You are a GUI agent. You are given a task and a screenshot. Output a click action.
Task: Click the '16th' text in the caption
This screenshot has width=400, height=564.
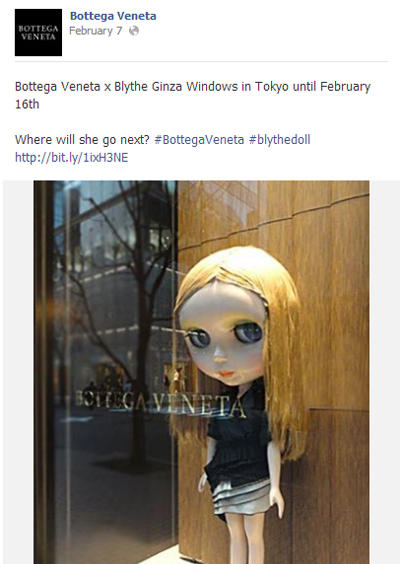(27, 104)
